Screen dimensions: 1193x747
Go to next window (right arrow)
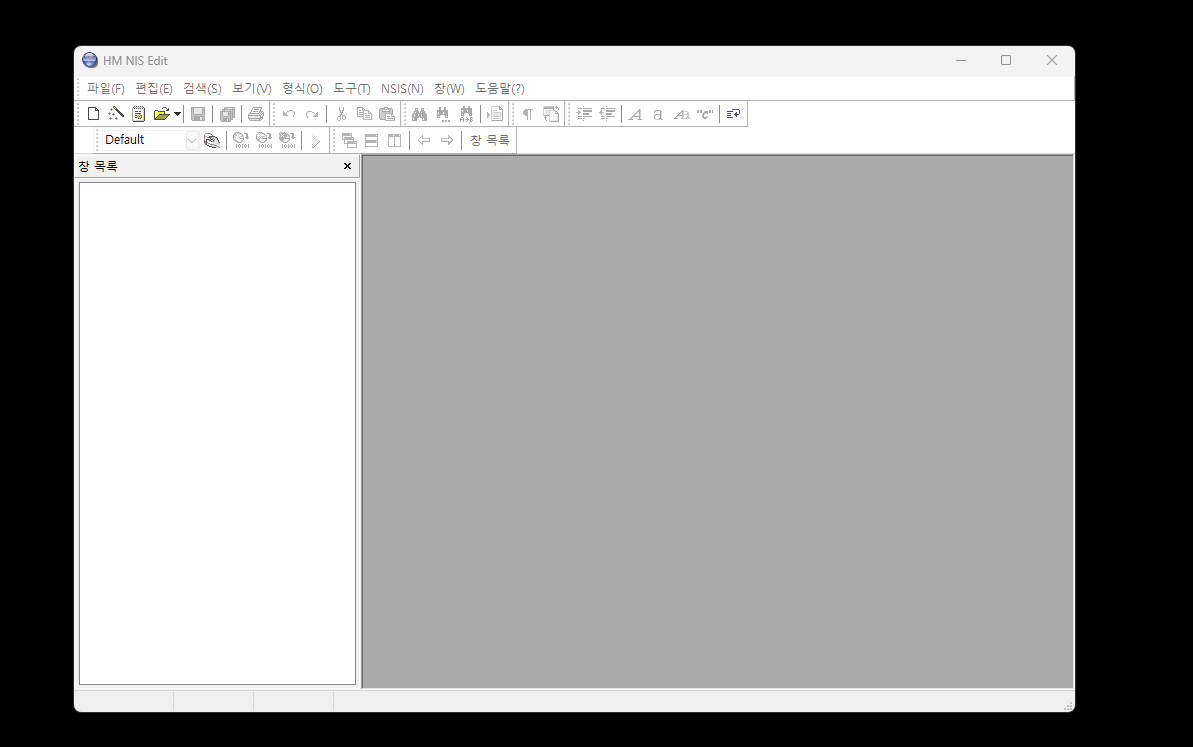447,140
